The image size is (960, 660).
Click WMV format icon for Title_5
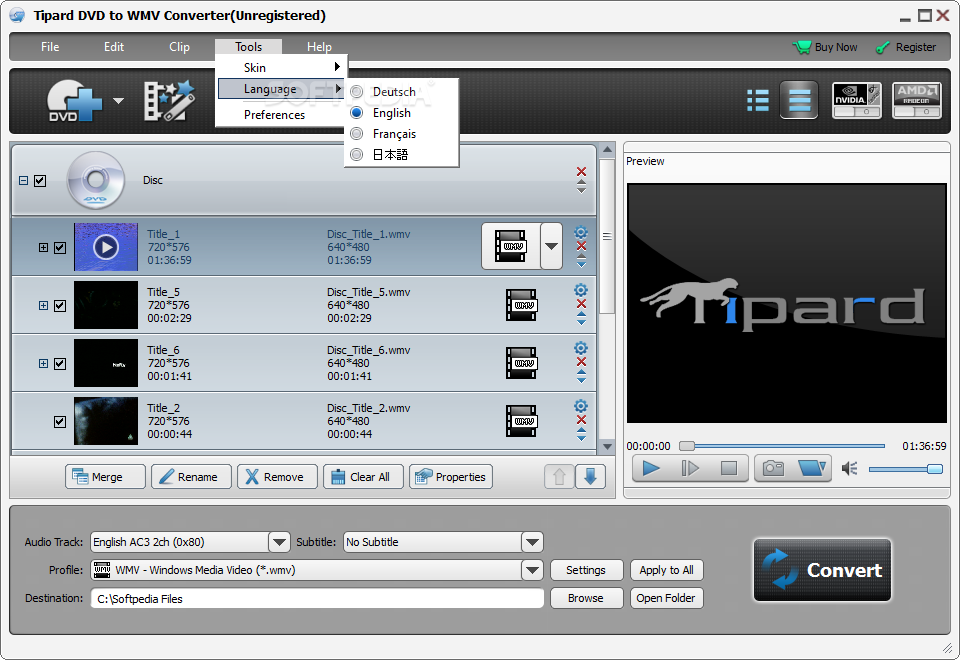point(521,305)
